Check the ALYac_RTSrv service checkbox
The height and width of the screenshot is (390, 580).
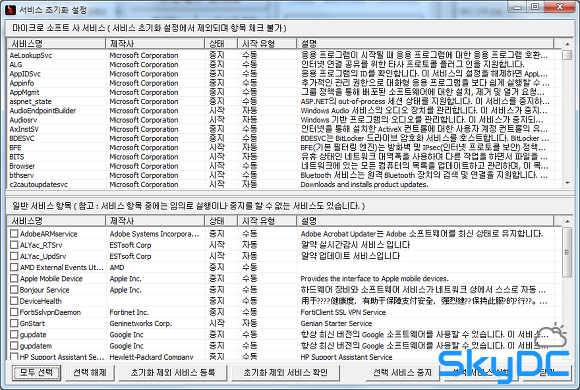point(14,245)
